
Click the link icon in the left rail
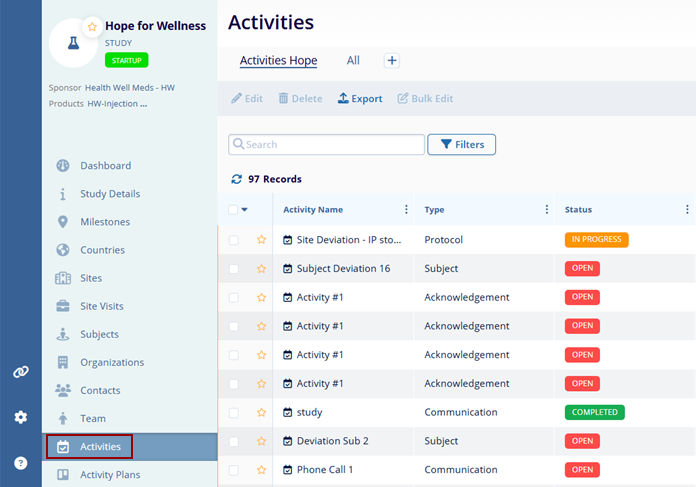(20, 371)
